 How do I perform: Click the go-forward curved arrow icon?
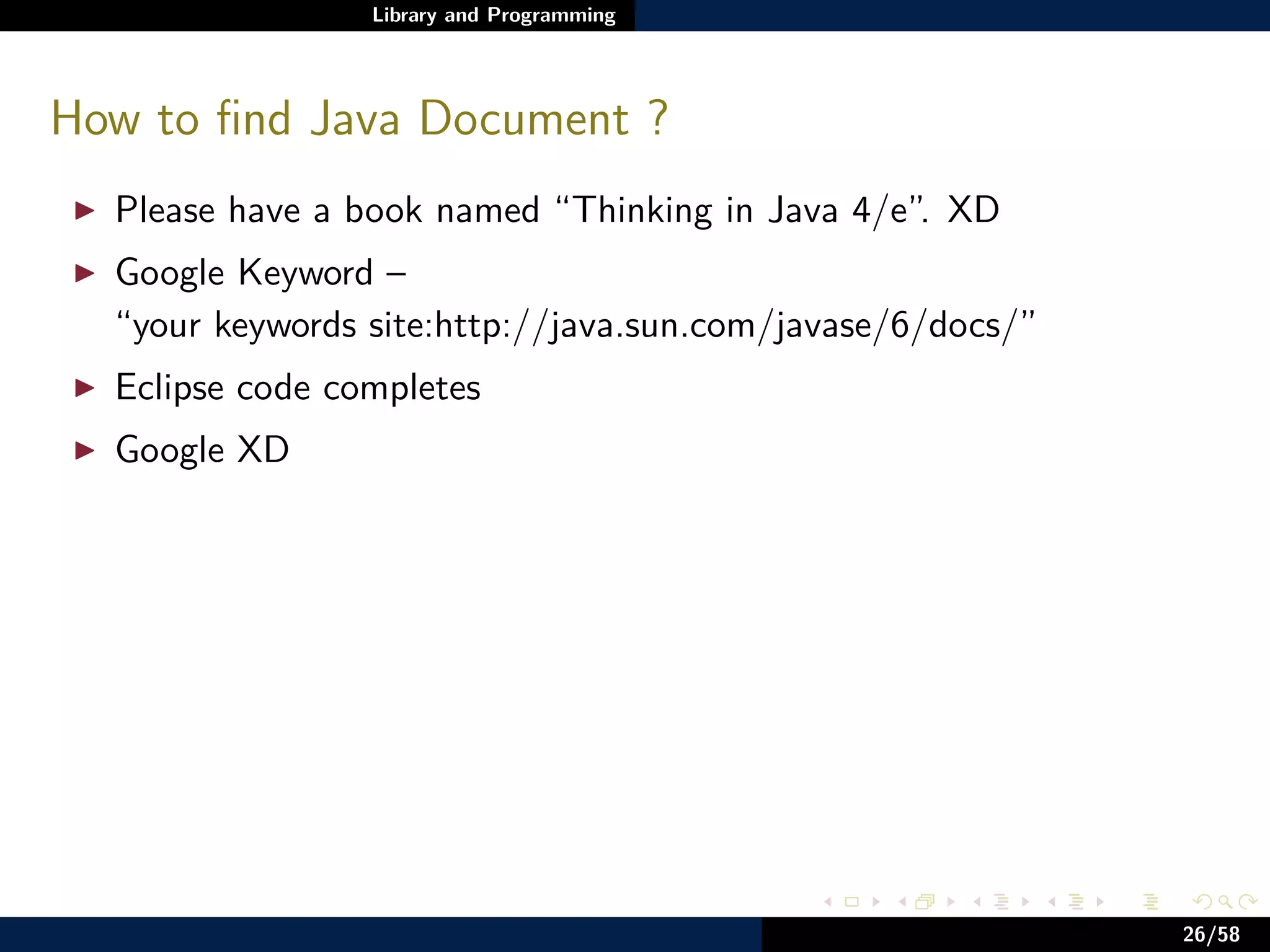1248,902
